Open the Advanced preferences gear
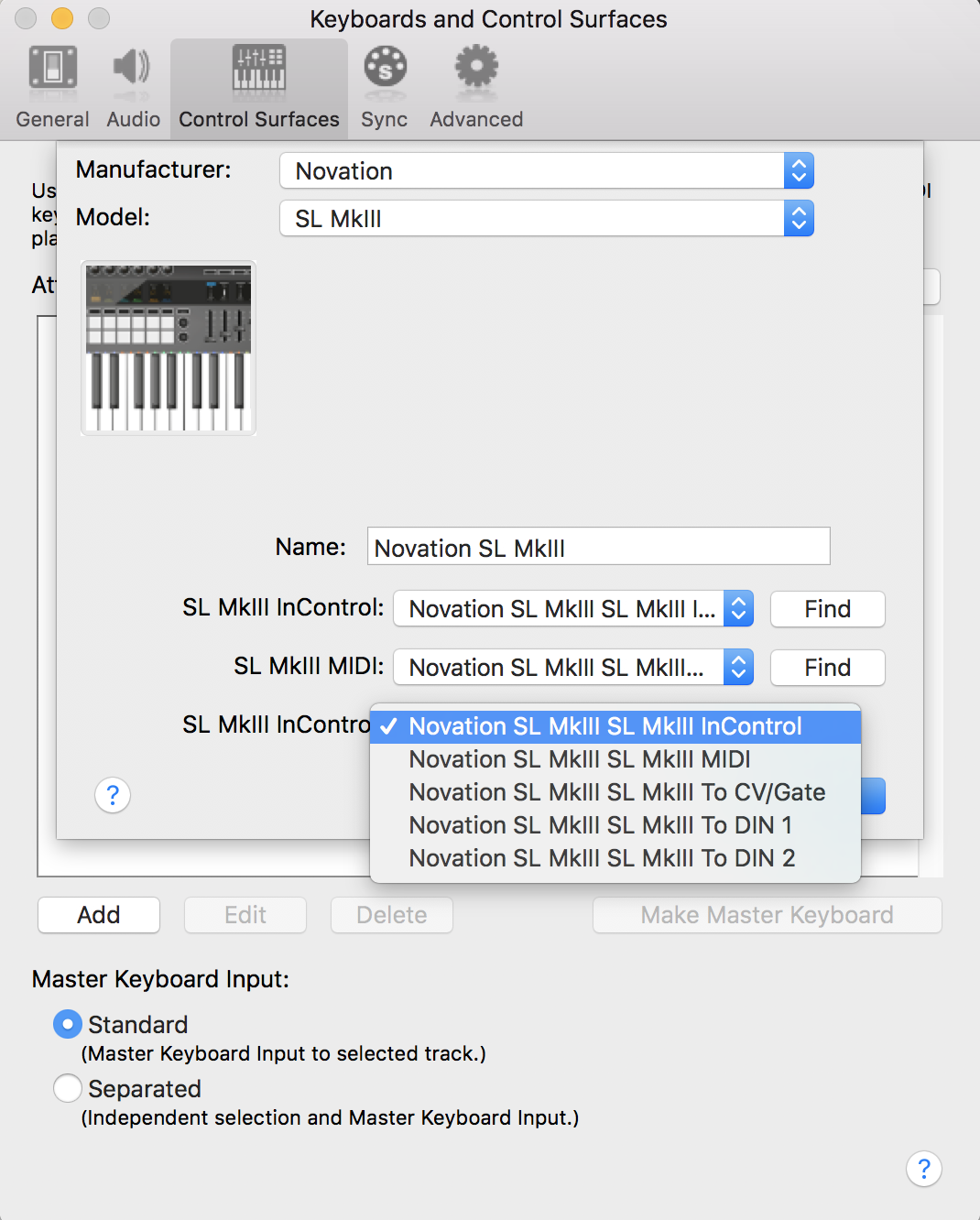Image resolution: width=980 pixels, height=1220 pixels. pyautogui.click(x=476, y=88)
